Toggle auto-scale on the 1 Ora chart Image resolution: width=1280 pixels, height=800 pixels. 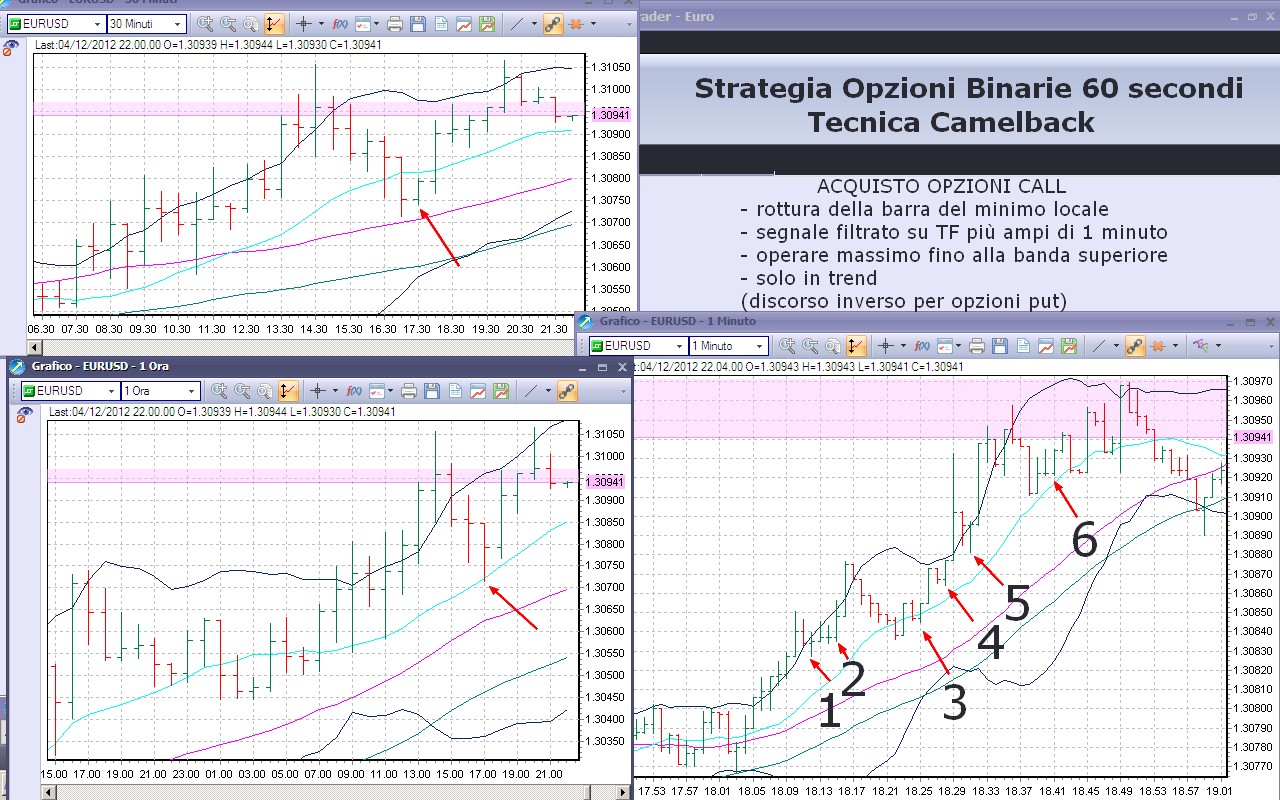[x=287, y=391]
